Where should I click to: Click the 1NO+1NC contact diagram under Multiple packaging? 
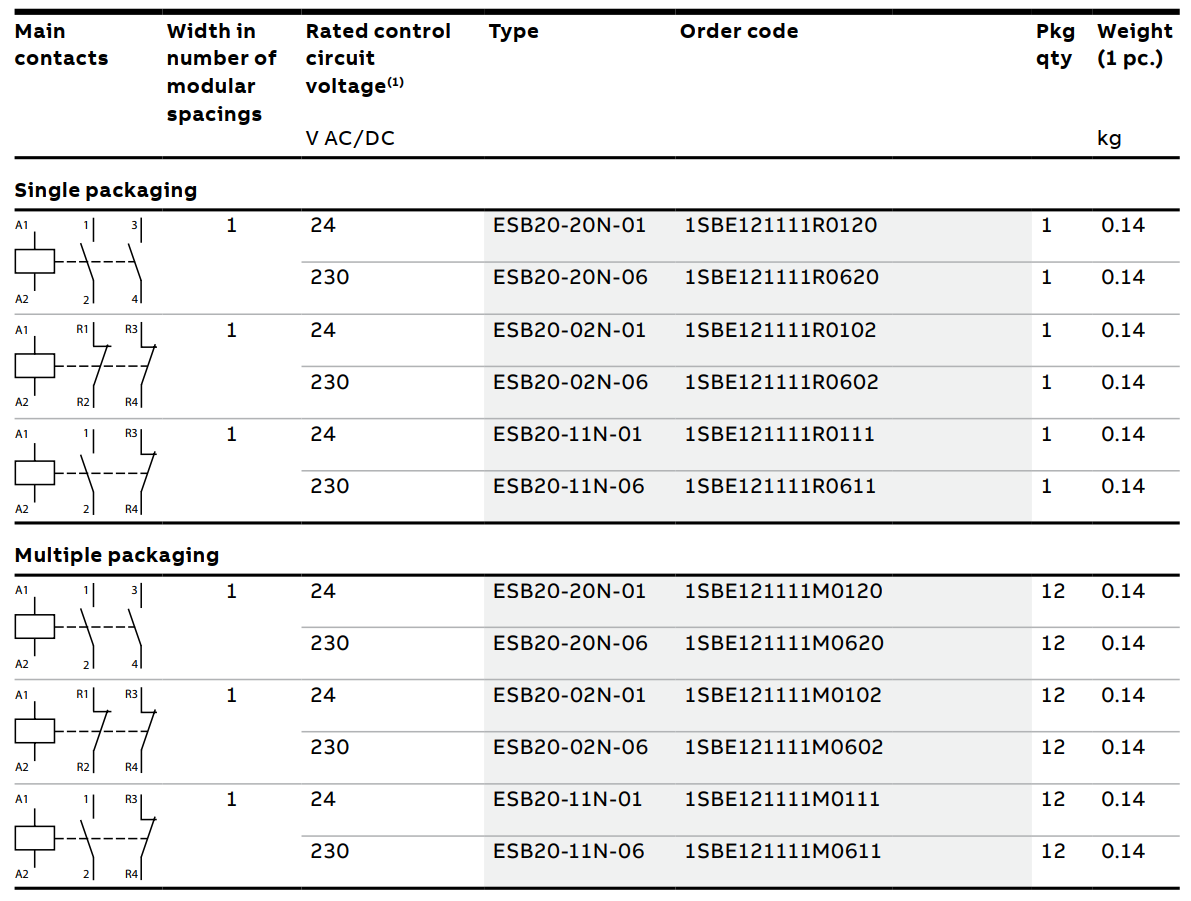click(x=86, y=836)
